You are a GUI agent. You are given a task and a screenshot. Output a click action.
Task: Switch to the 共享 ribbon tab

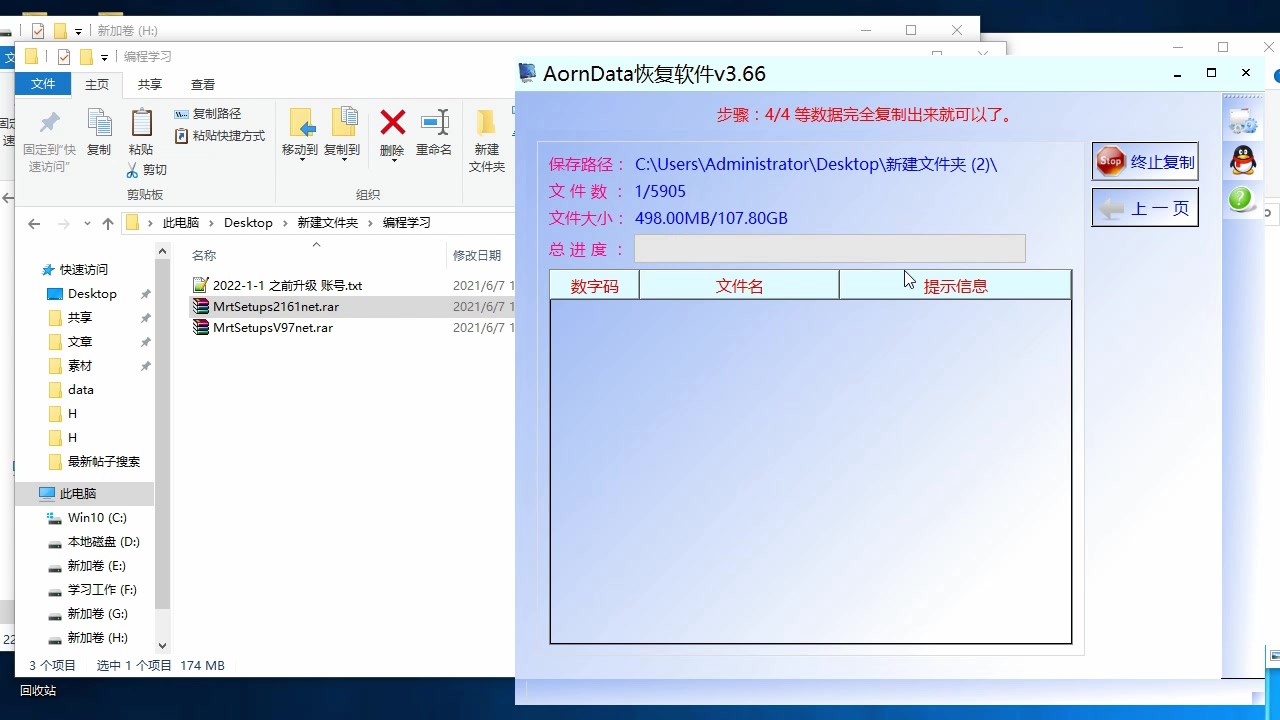[150, 85]
